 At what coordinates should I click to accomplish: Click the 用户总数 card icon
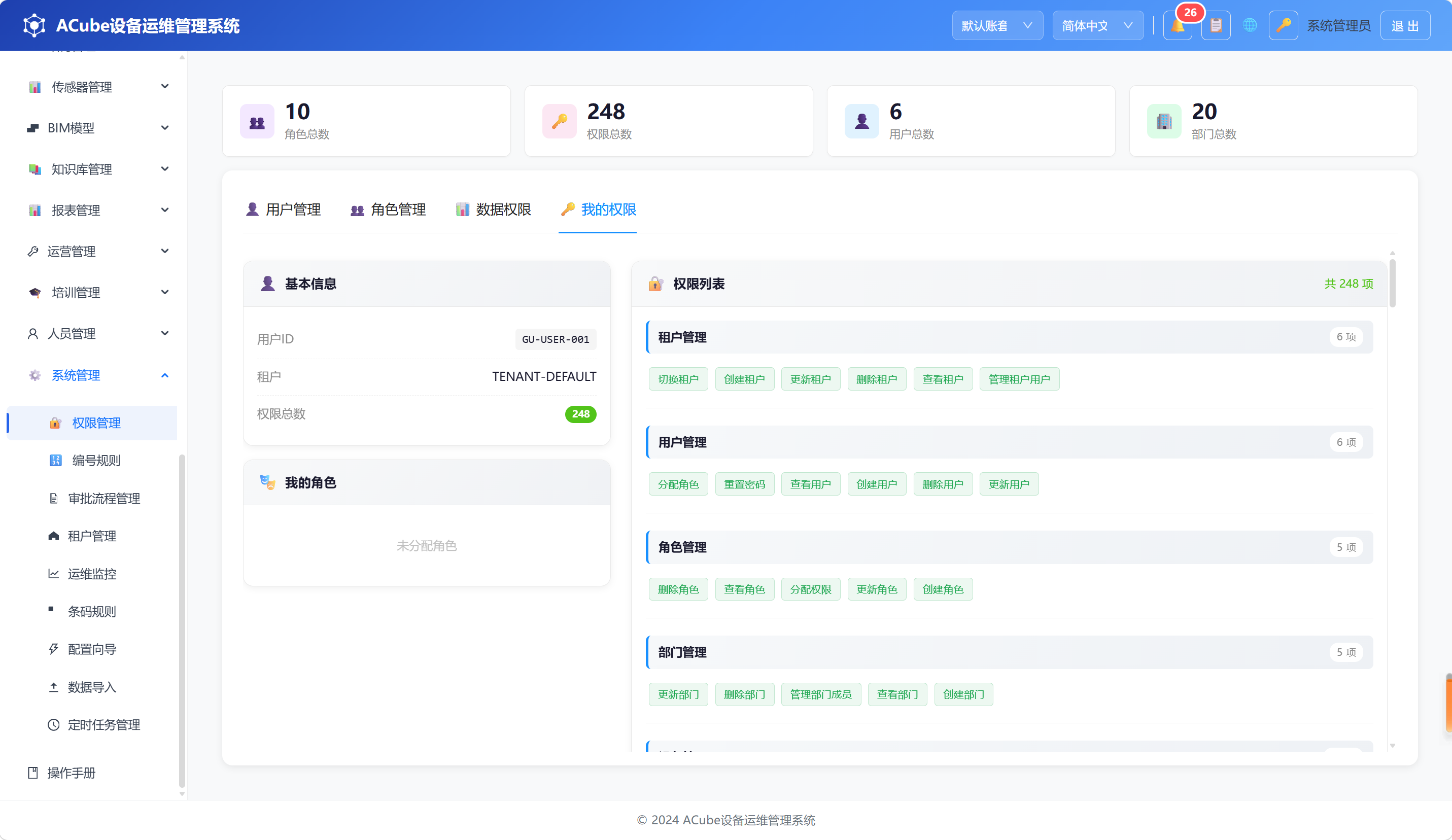tap(861, 121)
